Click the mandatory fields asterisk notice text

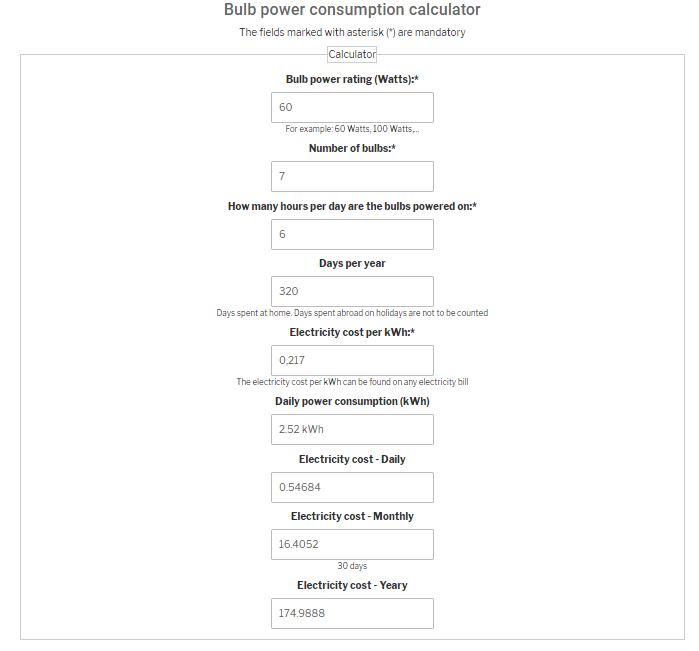(352, 33)
